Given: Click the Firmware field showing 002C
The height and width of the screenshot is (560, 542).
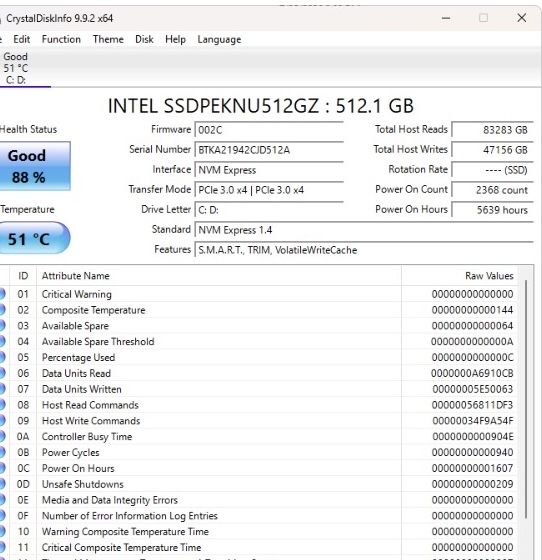Looking at the screenshot, I should pyautogui.click(x=269, y=130).
